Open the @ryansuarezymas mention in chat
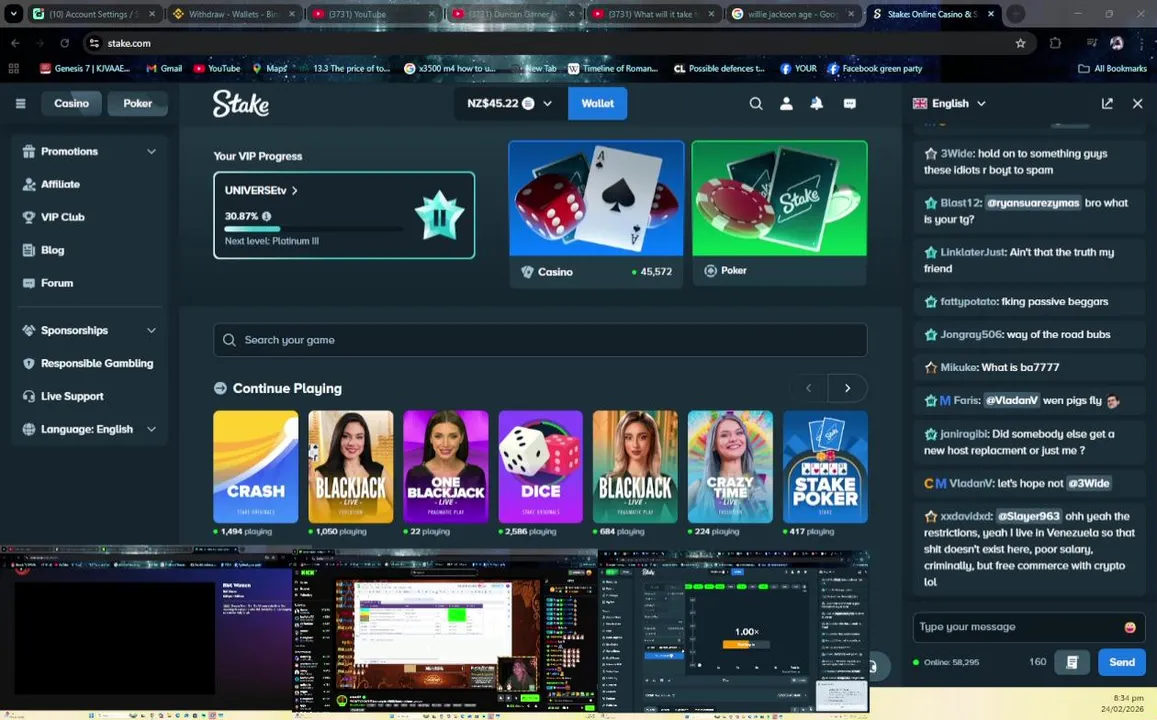The image size is (1157, 720). pyautogui.click(x=1033, y=203)
